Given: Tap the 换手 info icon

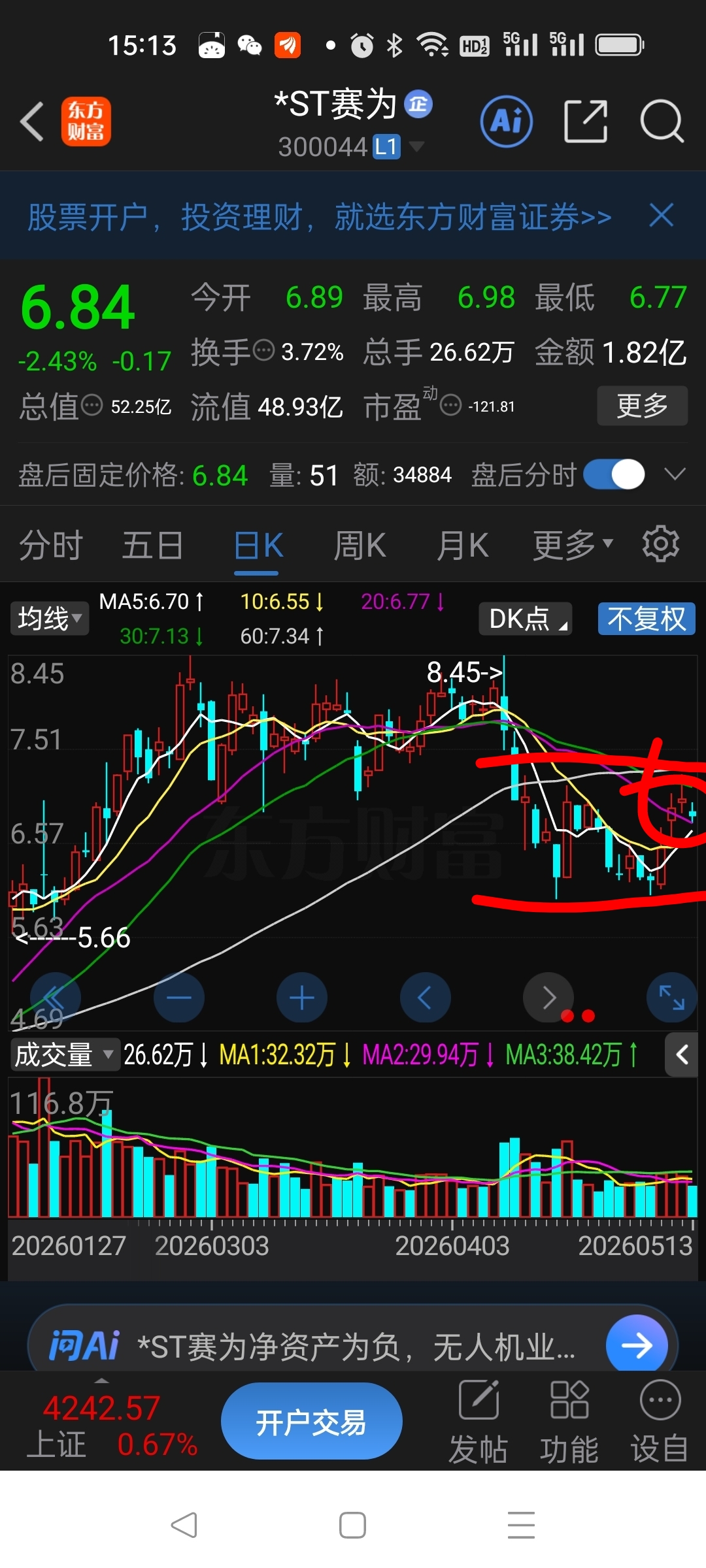Looking at the screenshot, I should click(x=263, y=351).
